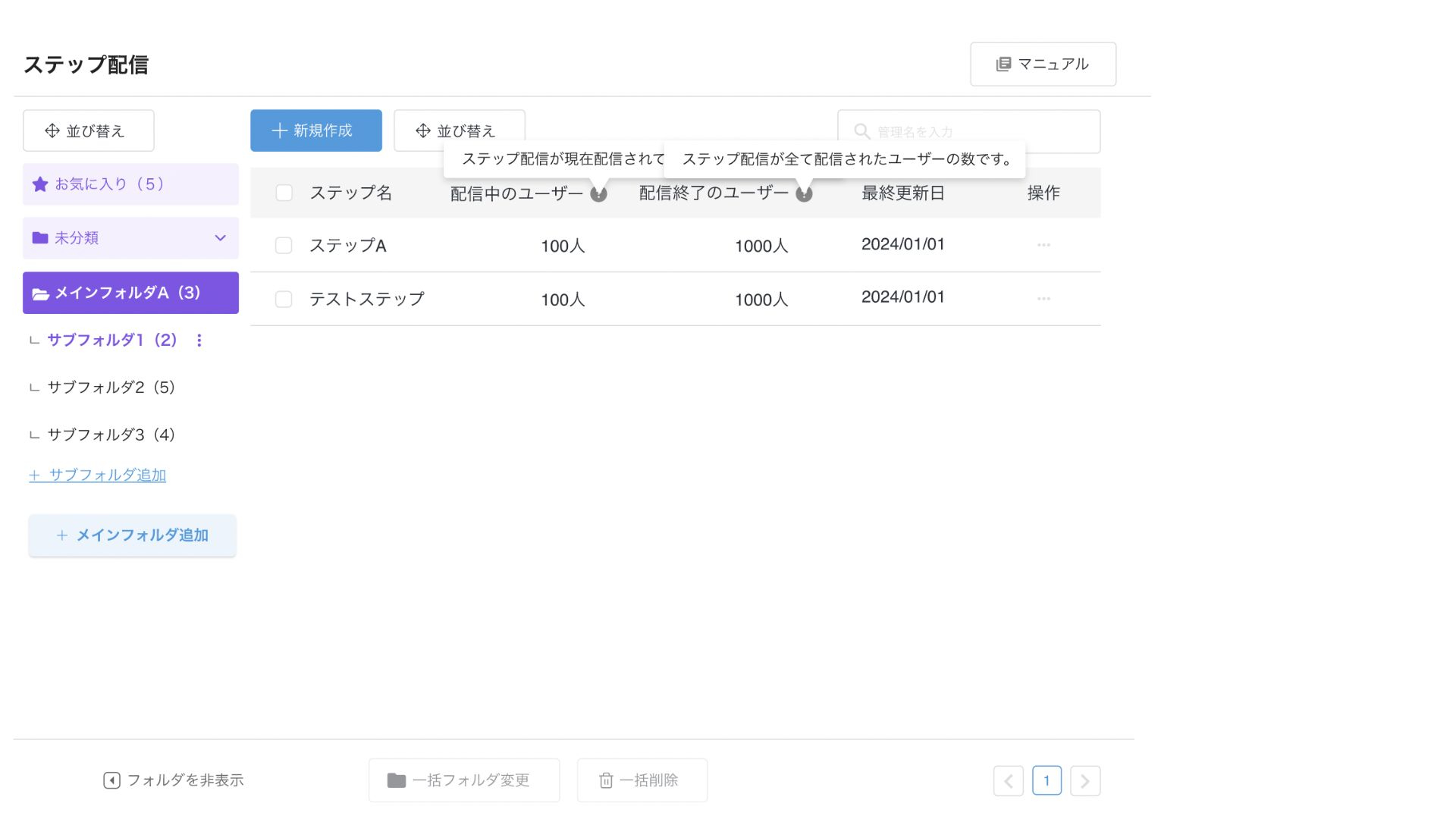Check the ステップA row checkbox
The width and height of the screenshot is (1456, 819).
click(284, 246)
